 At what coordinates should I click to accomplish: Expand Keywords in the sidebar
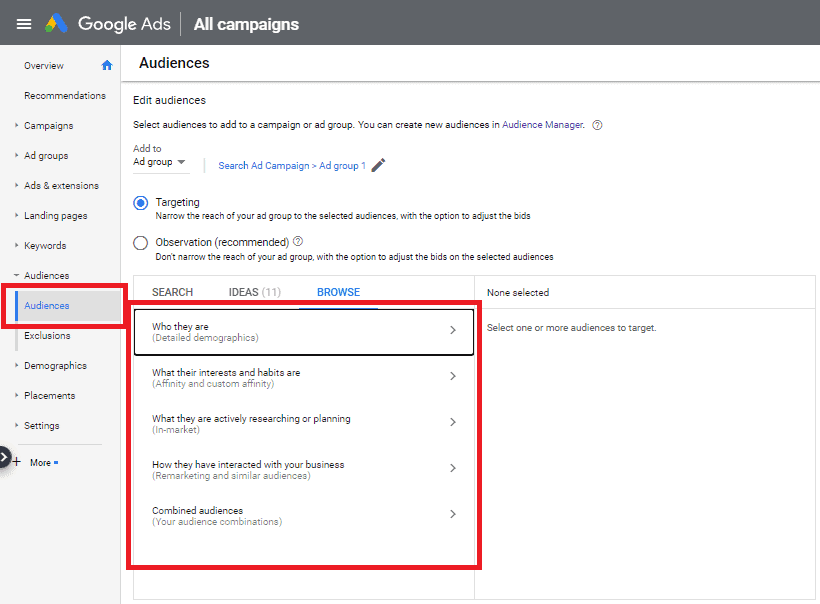click(16, 245)
